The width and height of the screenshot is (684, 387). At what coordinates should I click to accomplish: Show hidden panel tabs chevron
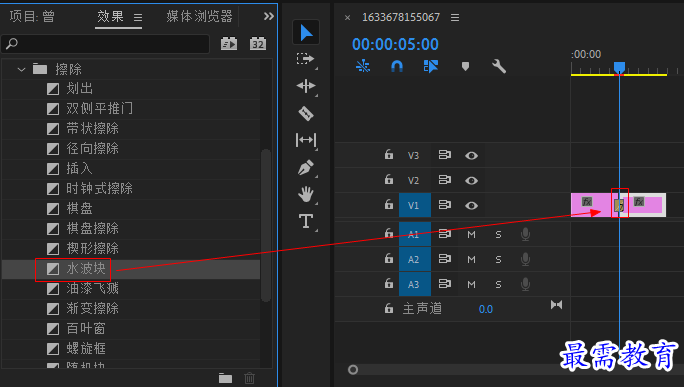269,17
